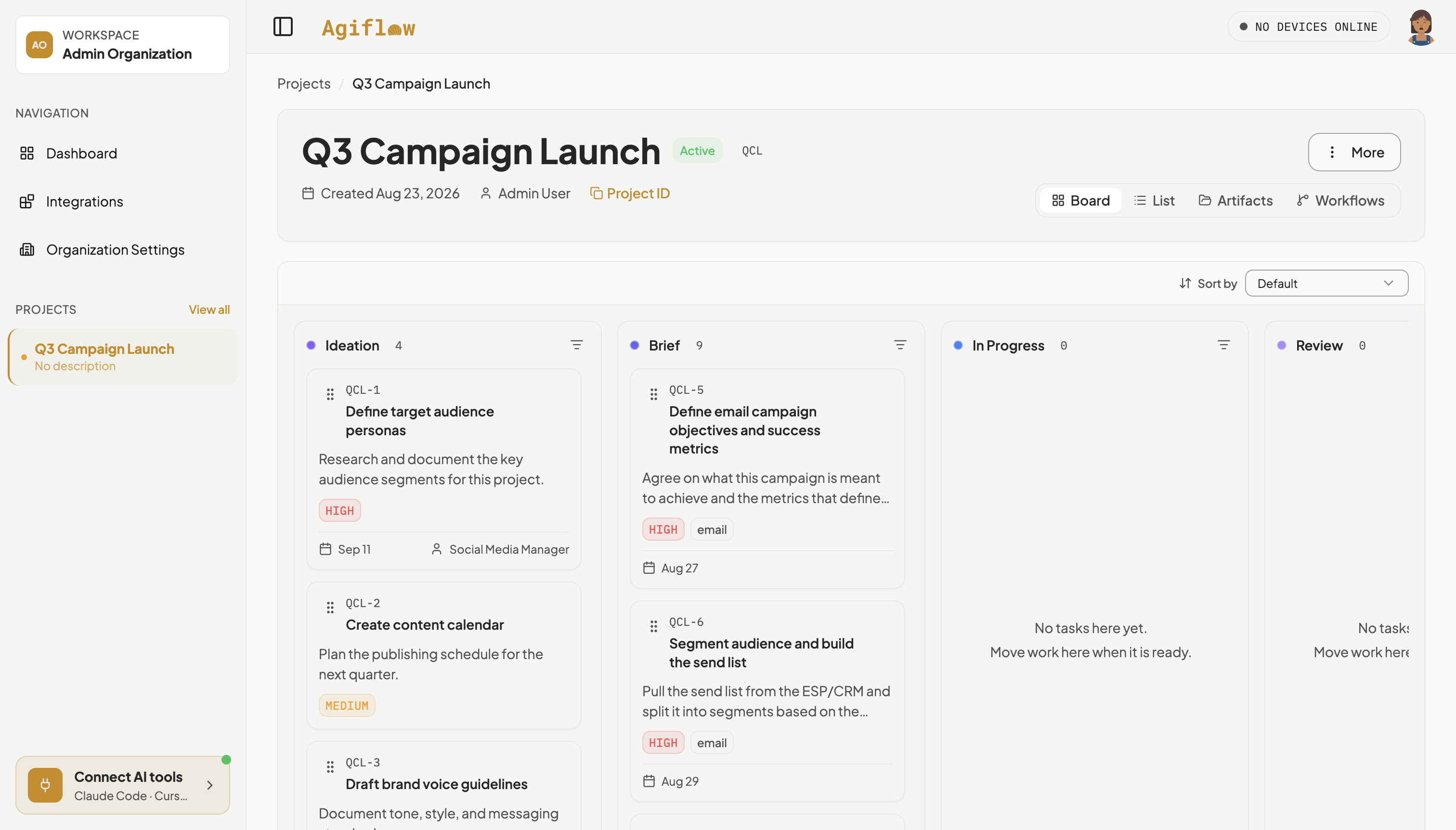Open Define email campaign objectives card
The width and height of the screenshot is (1456, 830).
click(x=767, y=478)
